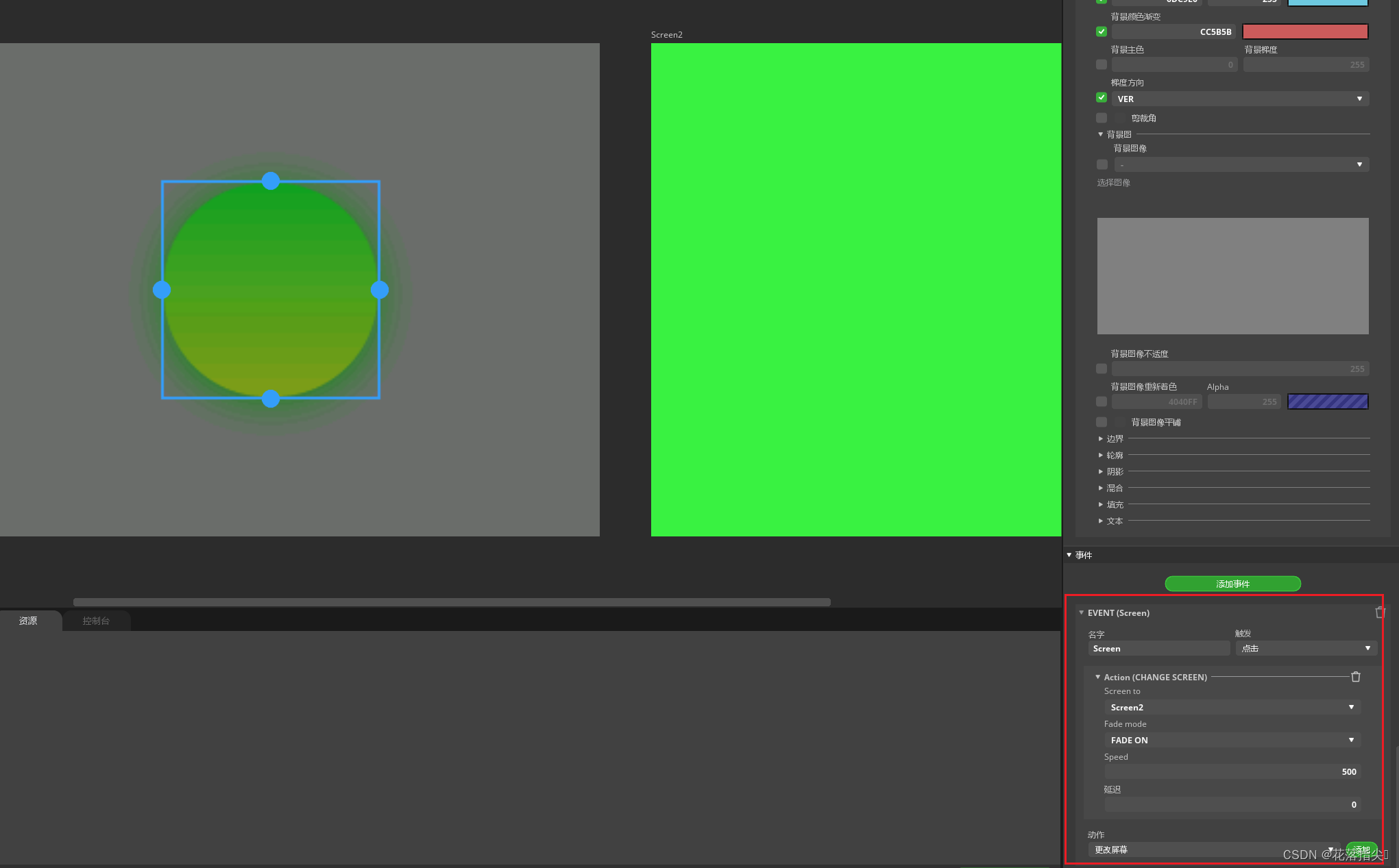
Task: Click the left resize handle of the circle
Action: click(x=162, y=290)
